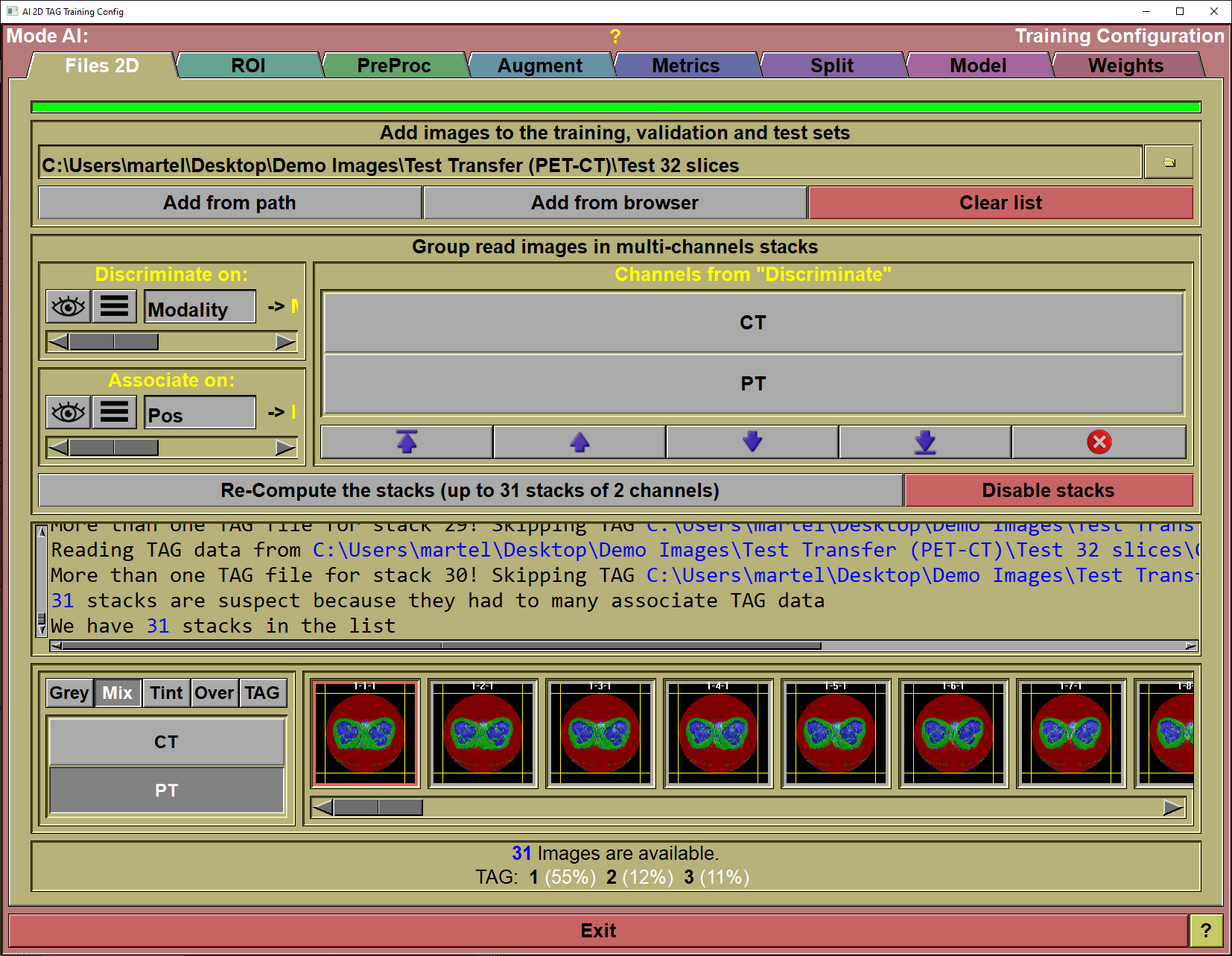1232x956 pixels.
Task: Click the right arrow of Discriminate scrollbar
Action: pos(285,342)
